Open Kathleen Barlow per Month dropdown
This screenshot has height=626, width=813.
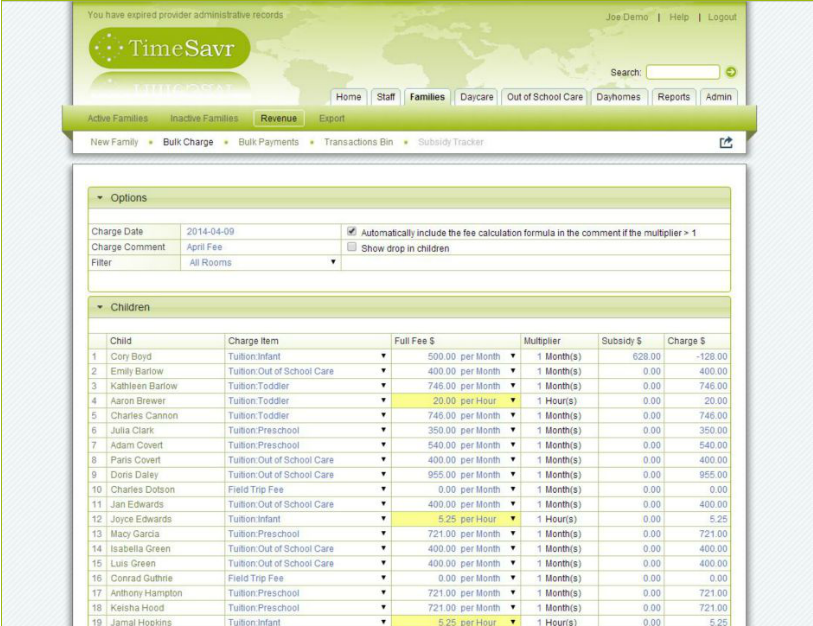513,385
